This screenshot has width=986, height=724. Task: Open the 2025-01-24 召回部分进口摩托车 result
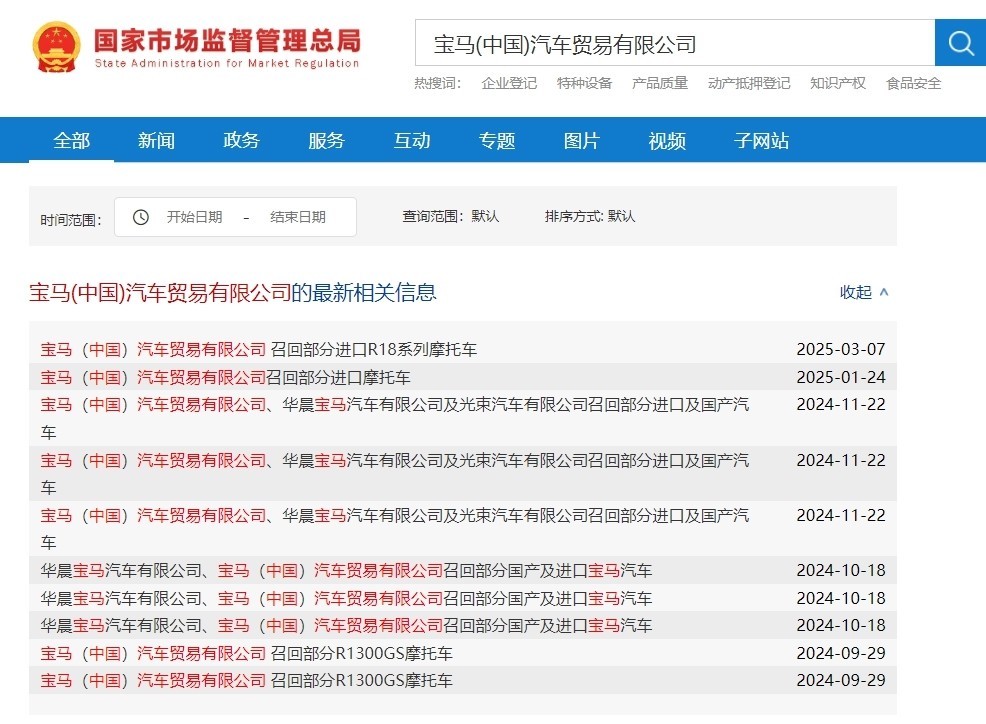(x=225, y=377)
